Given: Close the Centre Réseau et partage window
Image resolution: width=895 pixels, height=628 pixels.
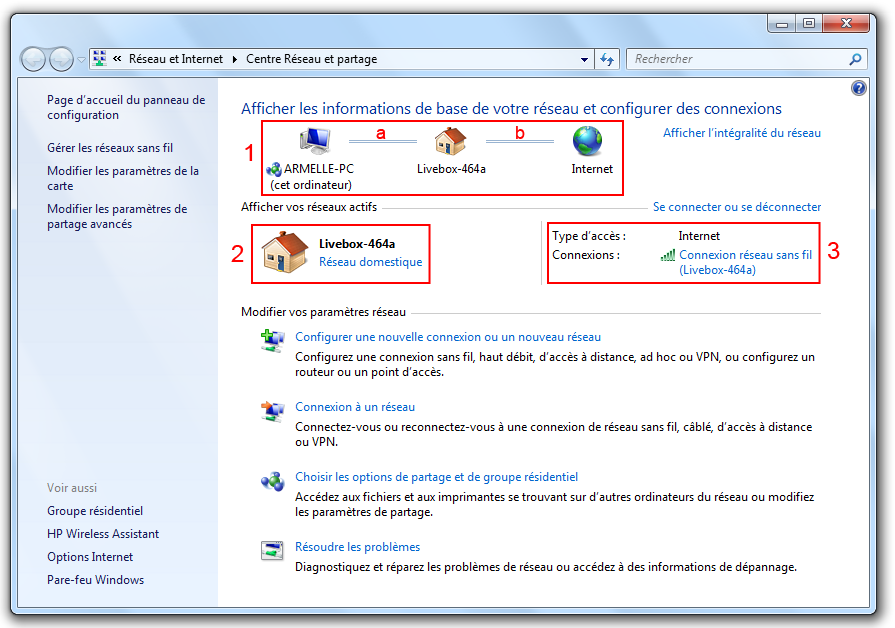Looking at the screenshot, I should [846, 23].
